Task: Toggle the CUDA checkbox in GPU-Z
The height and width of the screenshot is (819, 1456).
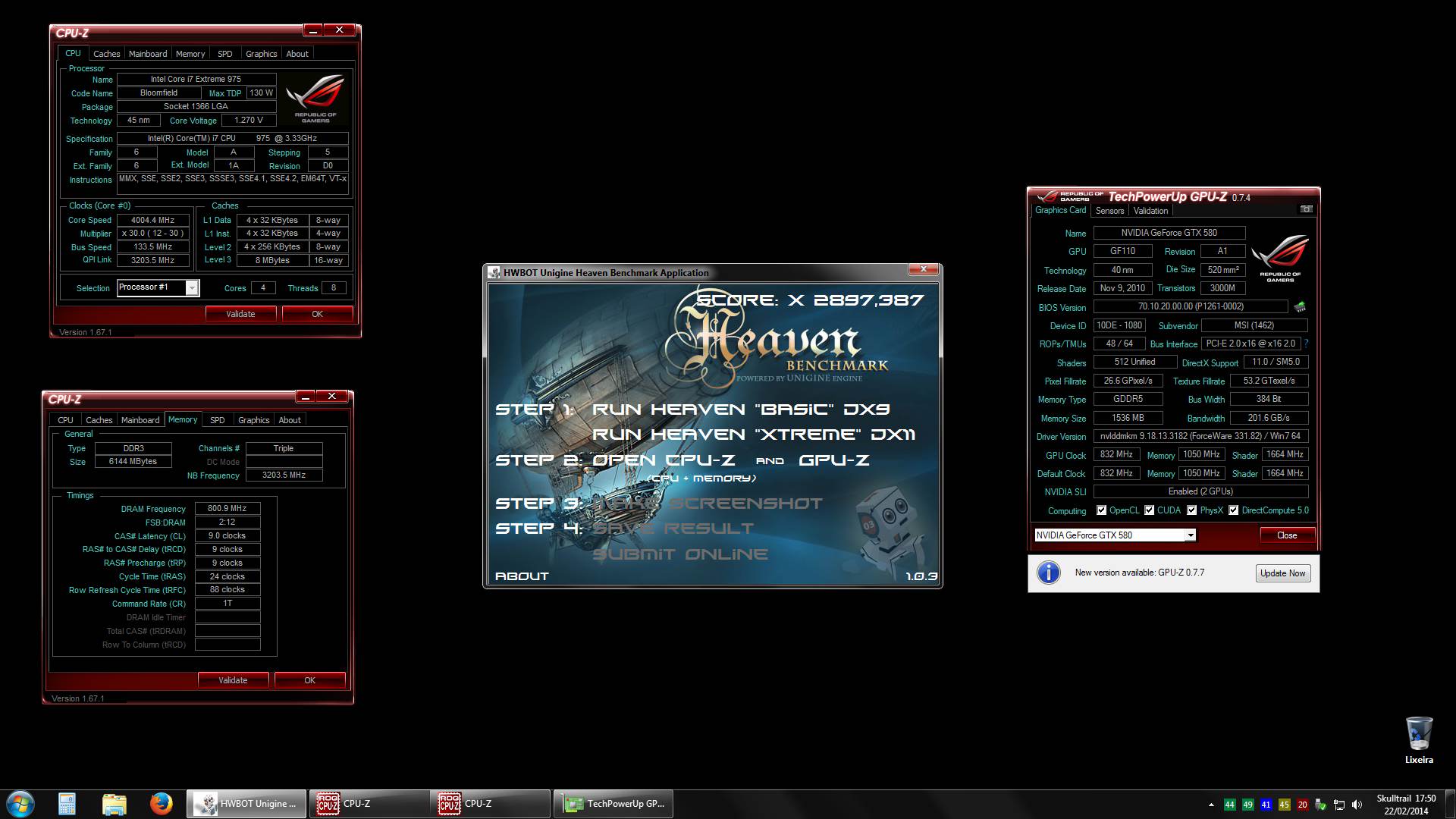Action: tap(1150, 510)
